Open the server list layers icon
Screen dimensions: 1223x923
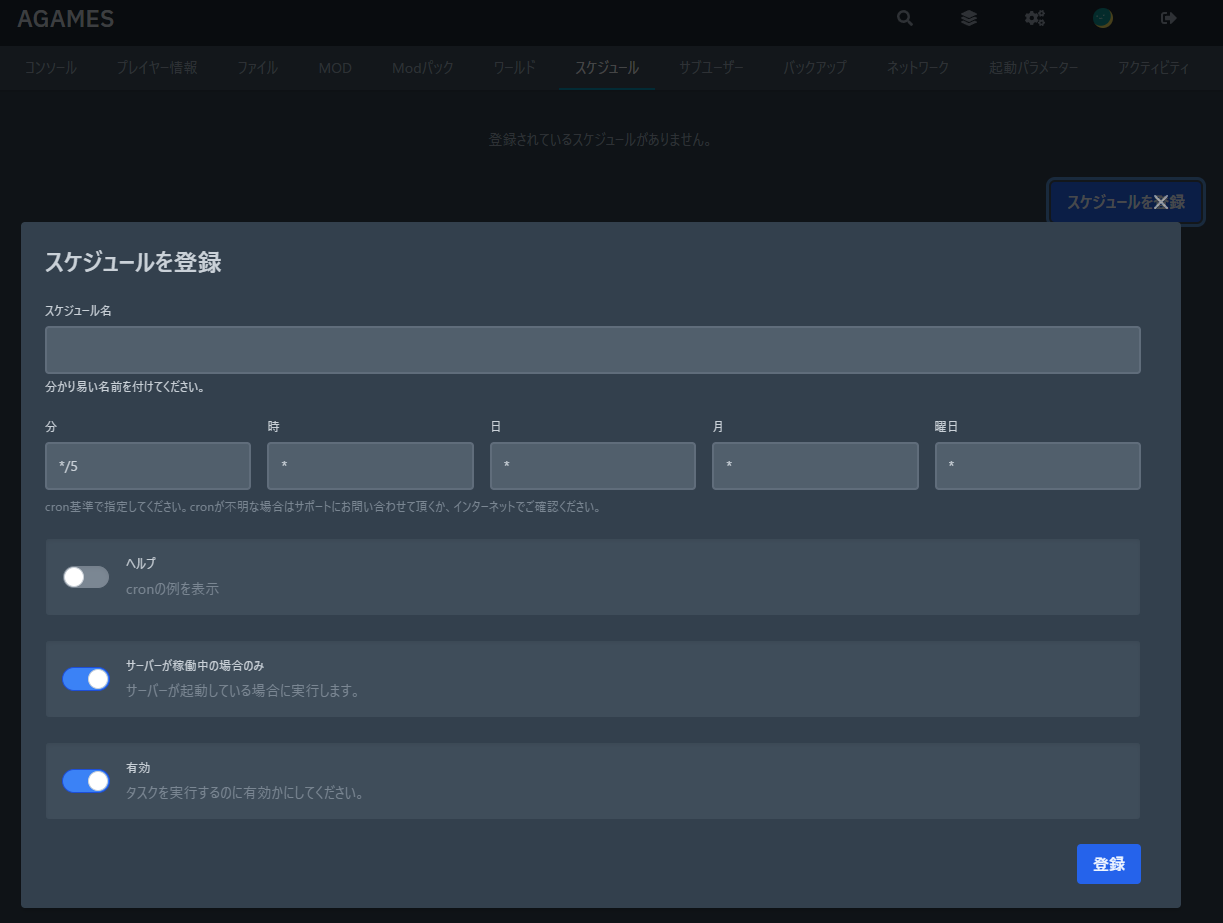click(969, 18)
